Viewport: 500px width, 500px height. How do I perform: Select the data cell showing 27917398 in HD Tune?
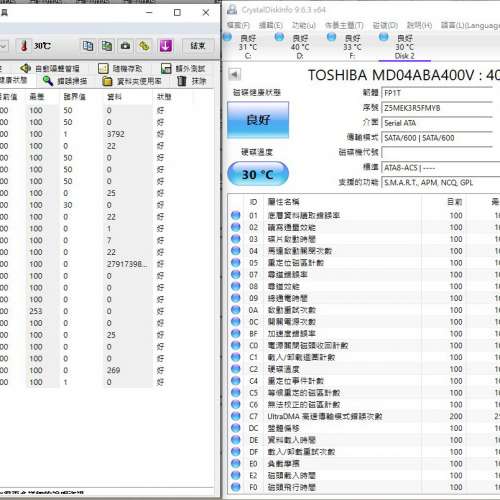coord(126,264)
